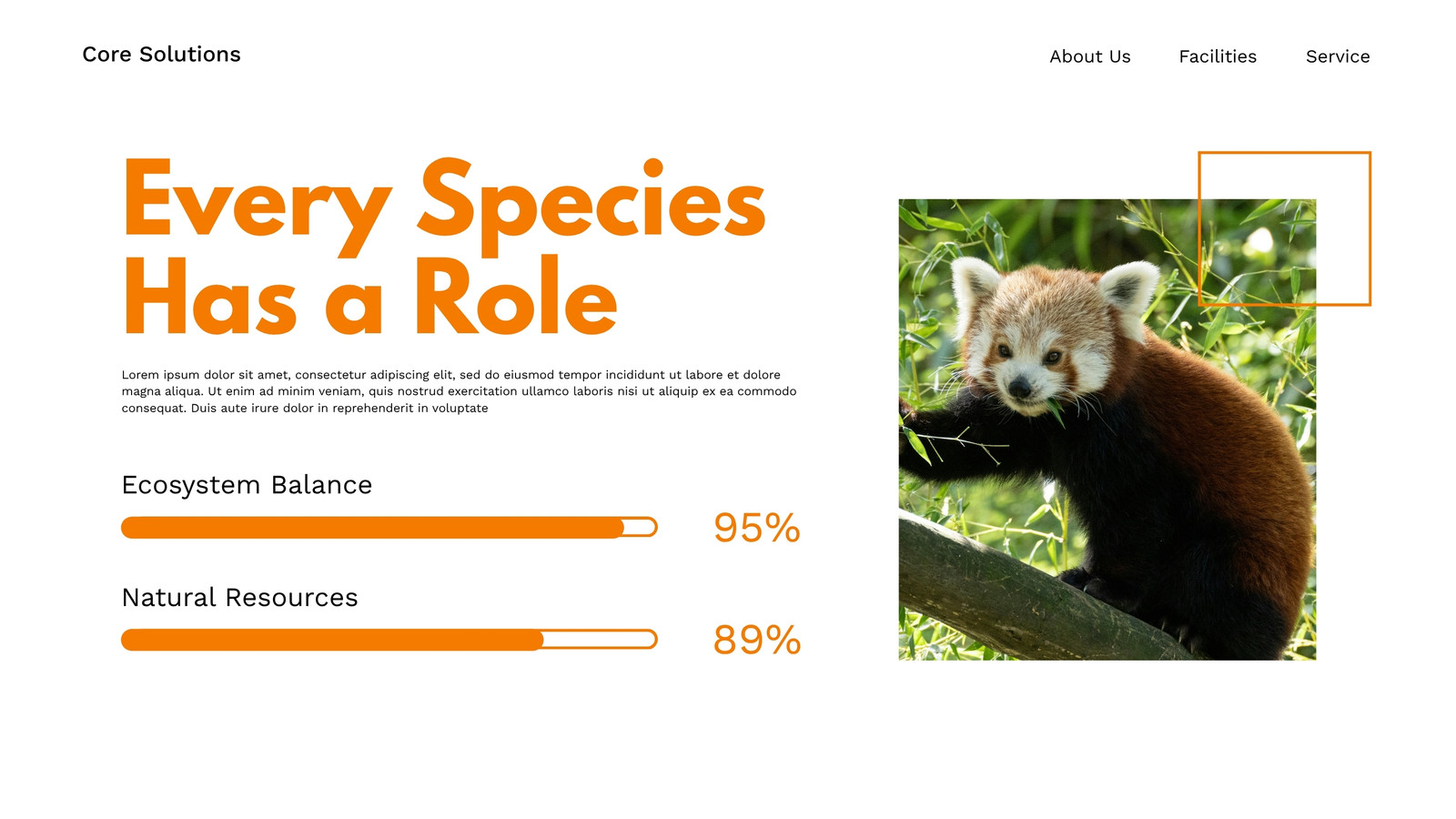1456x819 pixels.
Task: Click the Ecosystem Balance progress bar
Action: (x=389, y=528)
